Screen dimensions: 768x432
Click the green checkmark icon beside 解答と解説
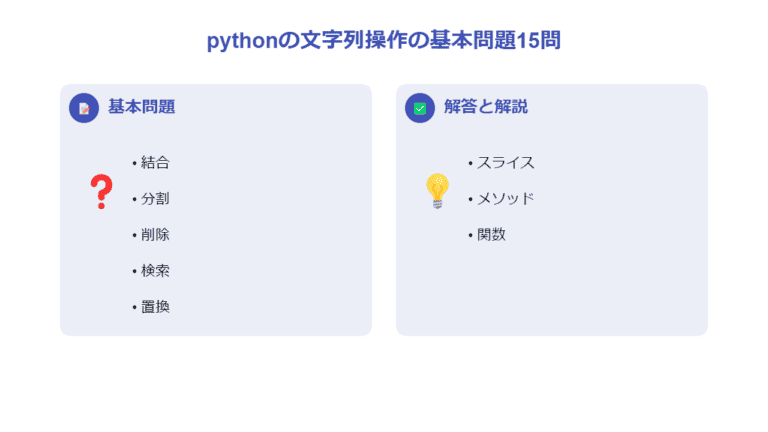(x=420, y=108)
